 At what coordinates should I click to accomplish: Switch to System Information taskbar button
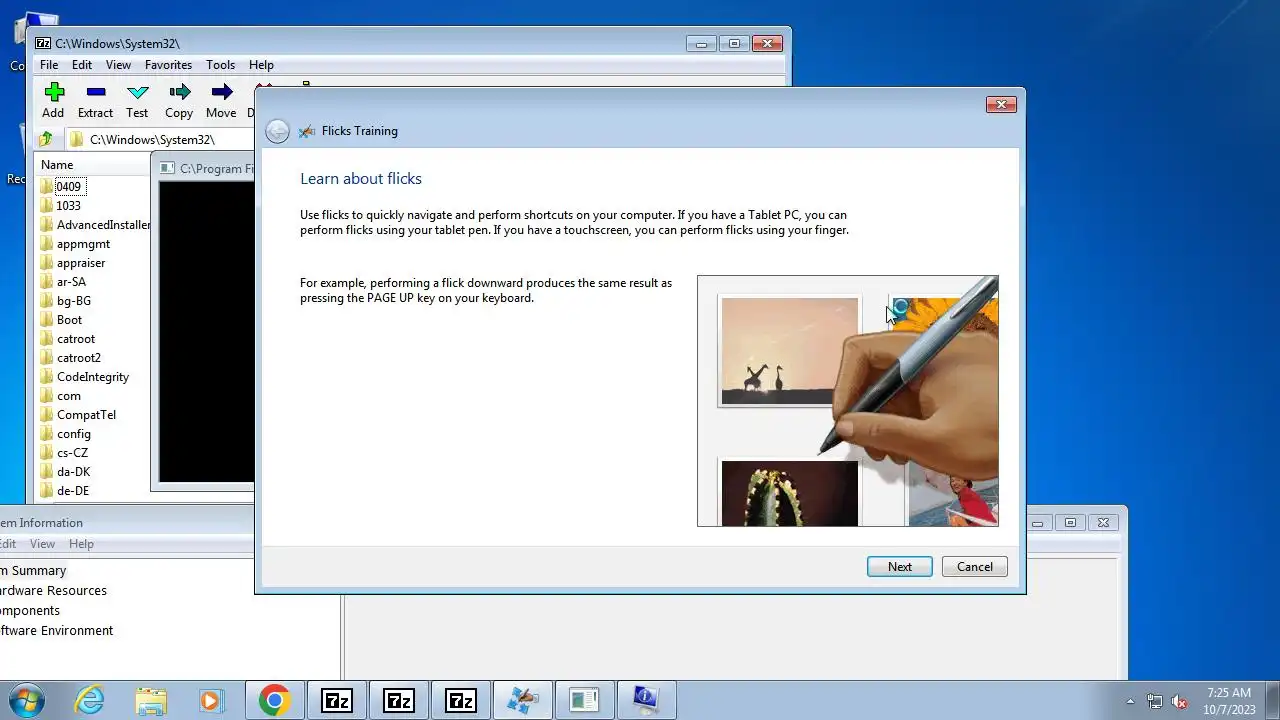647,700
